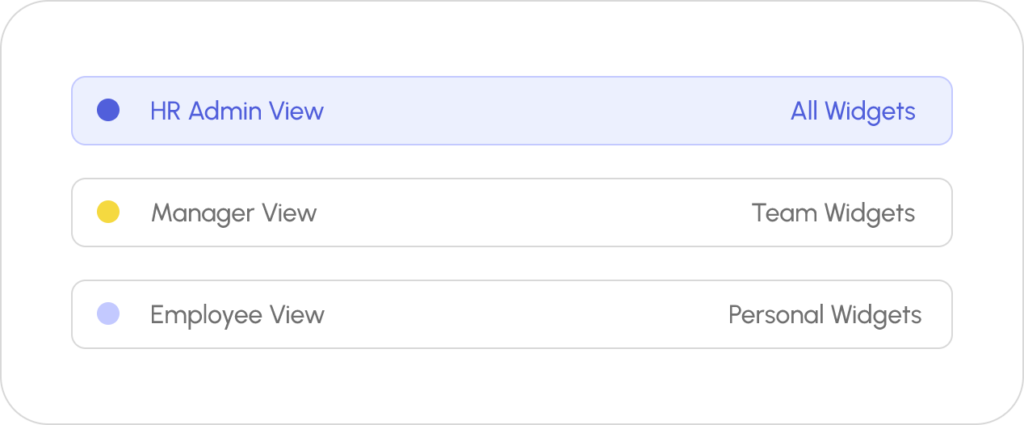1024x425 pixels.
Task: Click blank card area below Employee View row
Action: click(x=512, y=385)
